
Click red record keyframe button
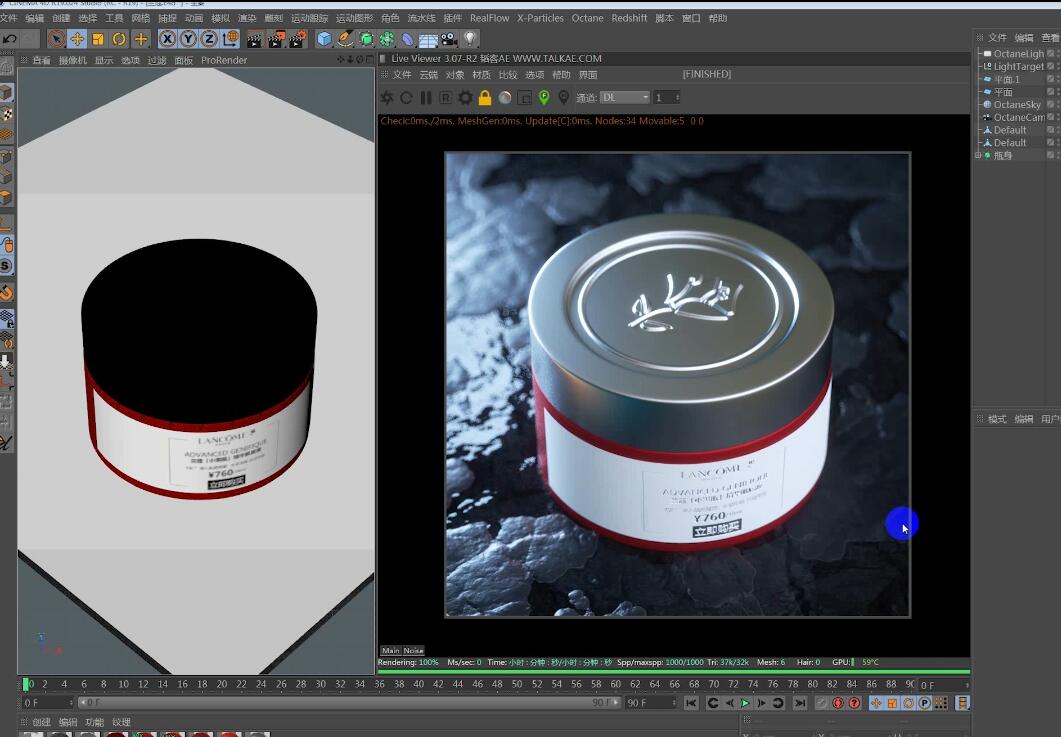[x=838, y=704]
